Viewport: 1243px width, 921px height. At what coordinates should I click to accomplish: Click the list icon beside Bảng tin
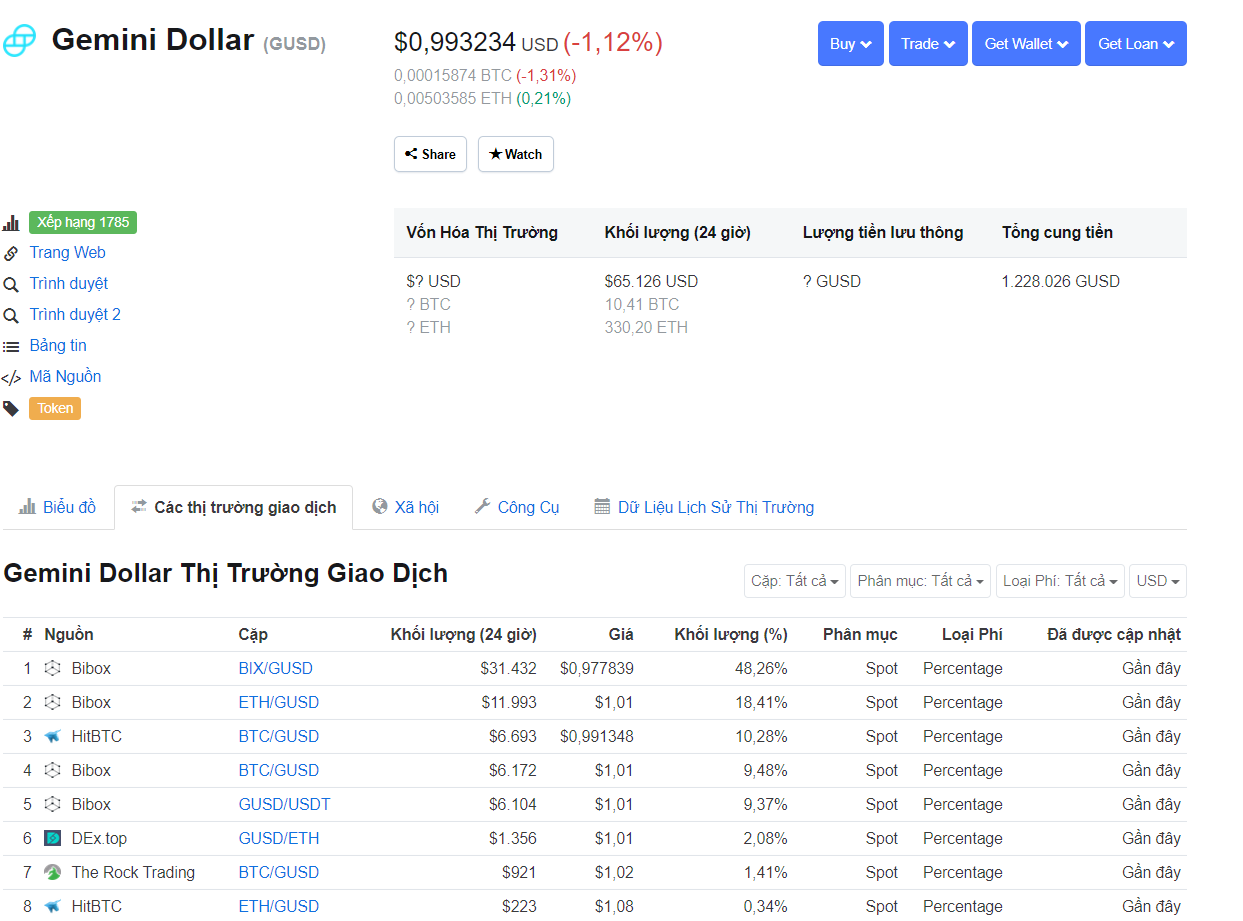coord(11,346)
